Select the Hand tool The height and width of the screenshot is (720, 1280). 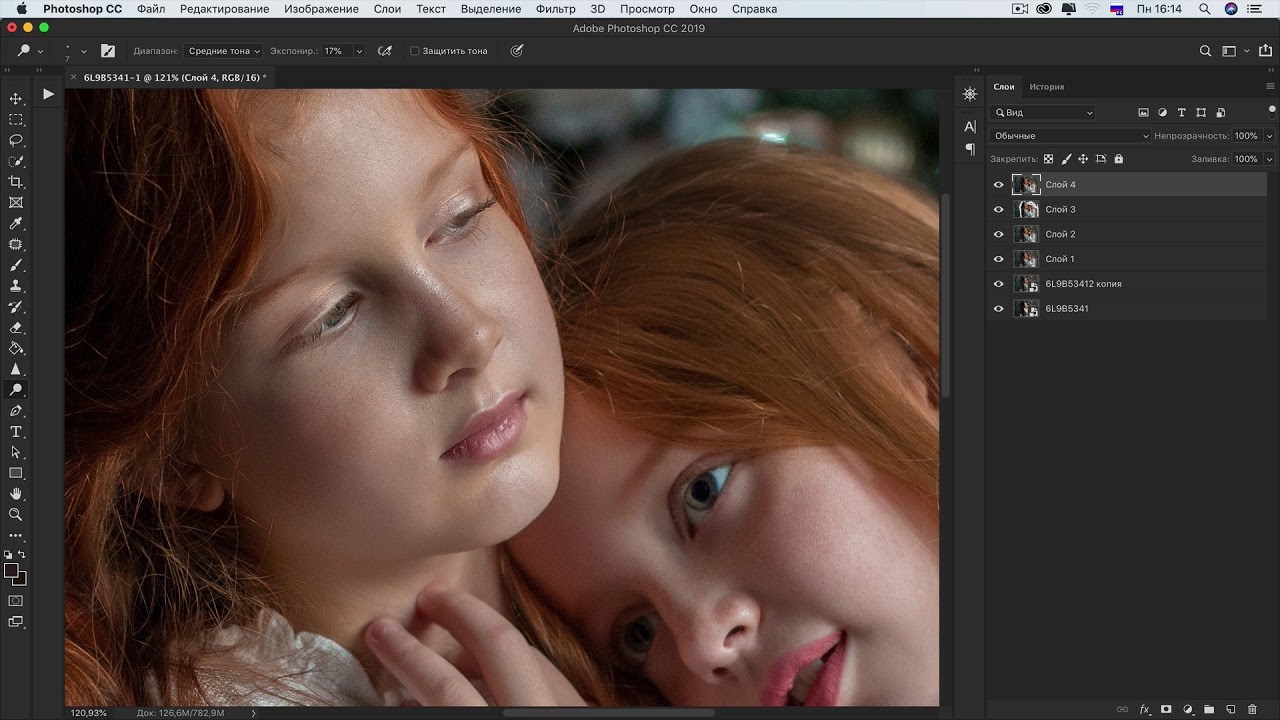(16, 494)
